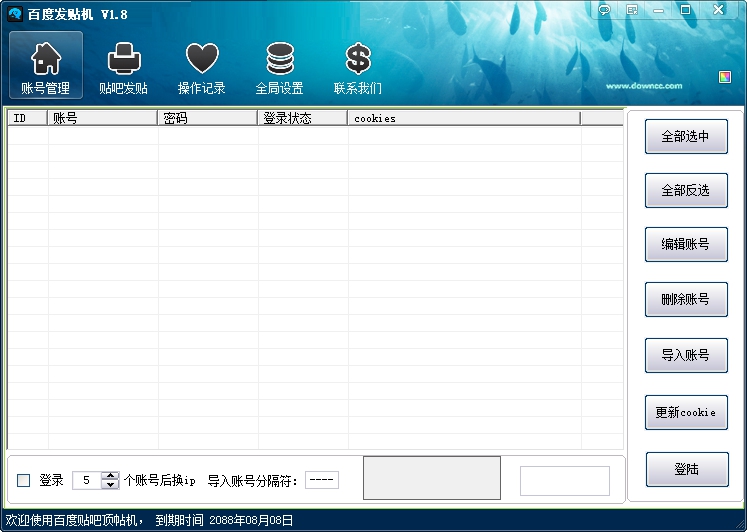This screenshot has width=747, height=532.
Task: Click the 欢迎使用百度贴吧顶帖机 status text
Action: point(74,520)
